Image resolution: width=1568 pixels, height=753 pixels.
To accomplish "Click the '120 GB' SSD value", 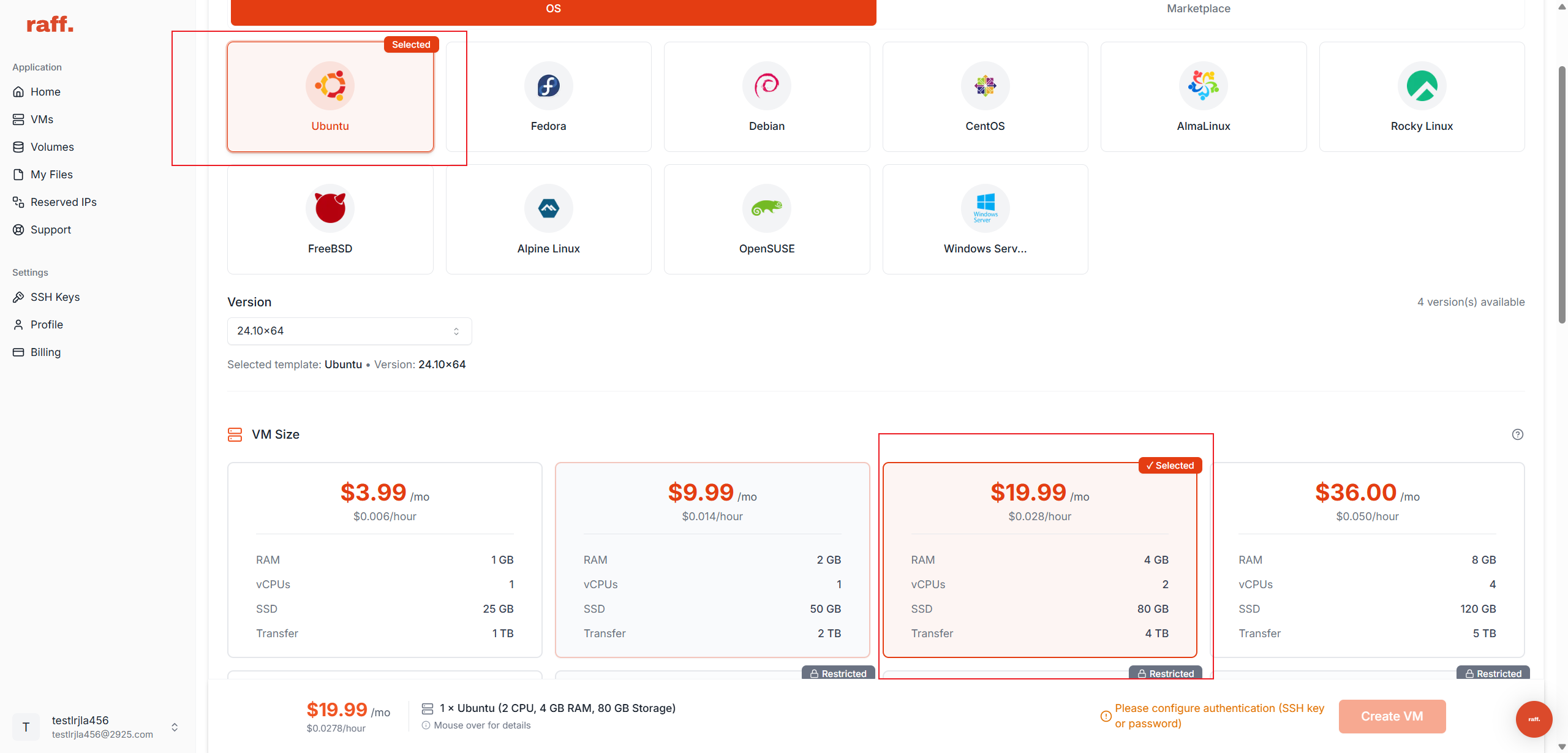I will (x=1479, y=609).
